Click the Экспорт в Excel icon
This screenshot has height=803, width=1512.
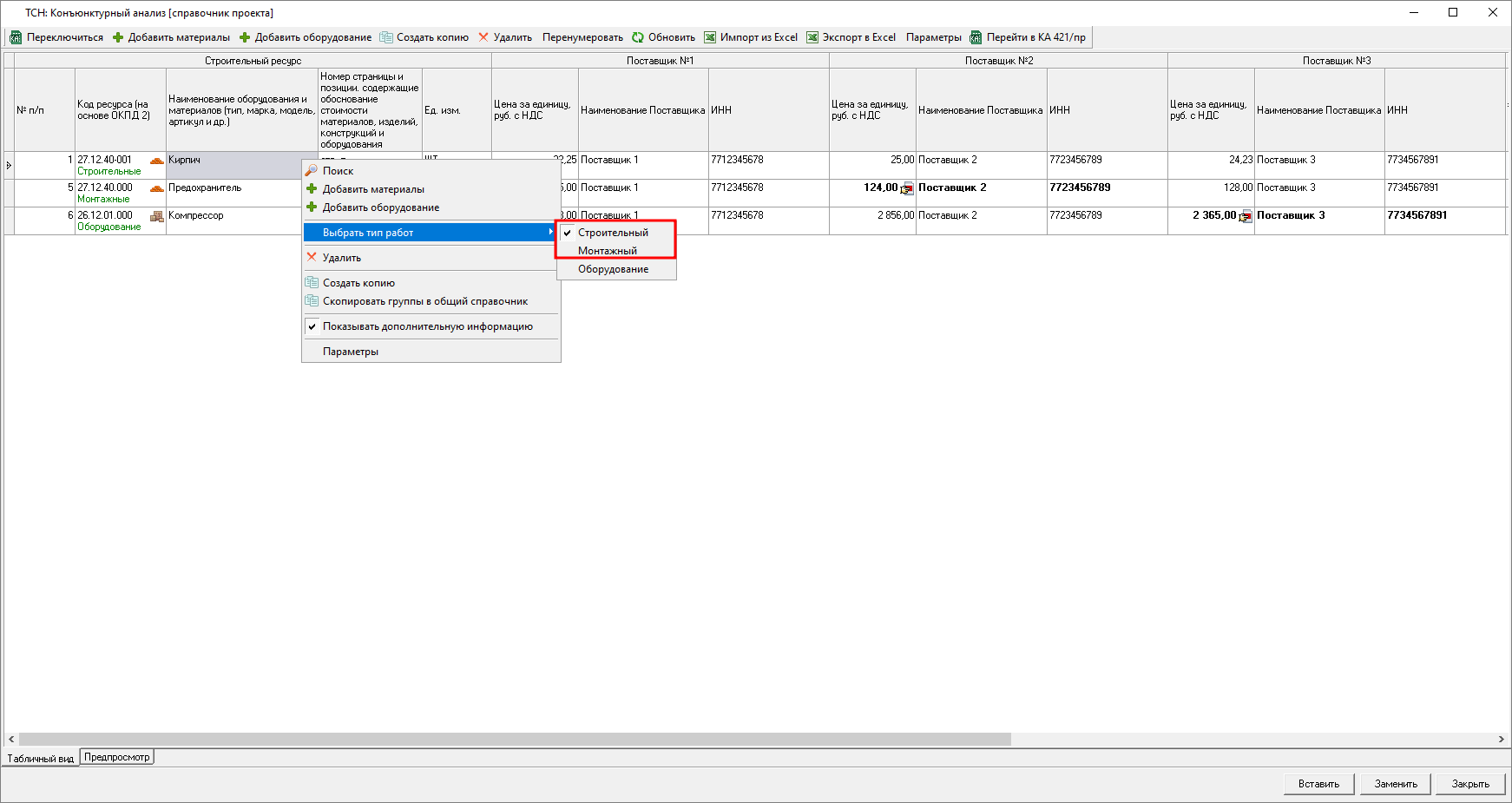click(x=812, y=37)
